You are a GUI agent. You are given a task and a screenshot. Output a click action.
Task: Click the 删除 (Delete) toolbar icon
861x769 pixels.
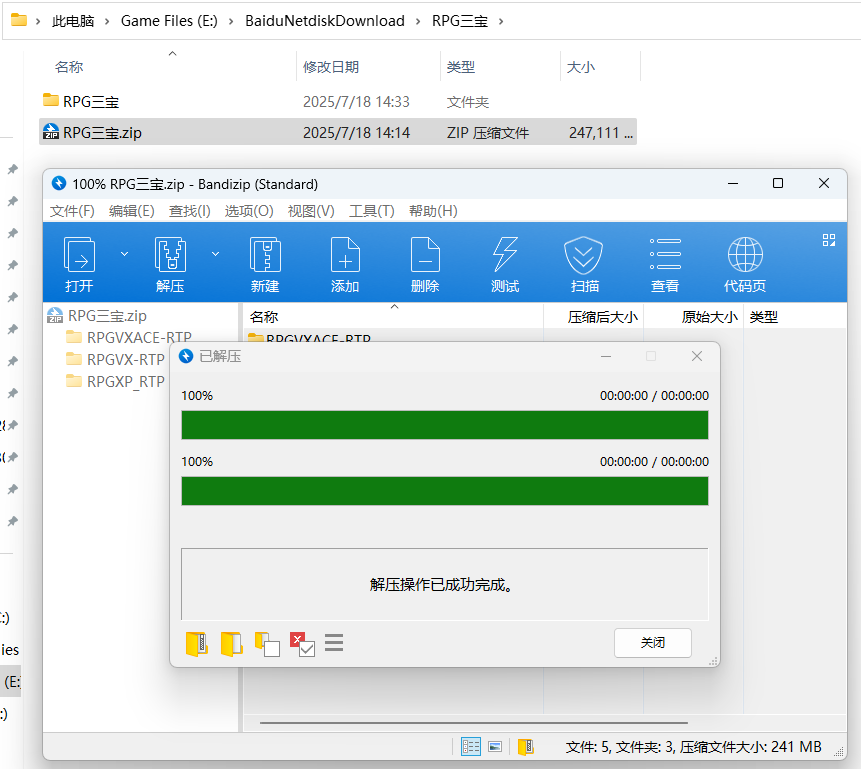pyautogui.click(x=426, y=254)
